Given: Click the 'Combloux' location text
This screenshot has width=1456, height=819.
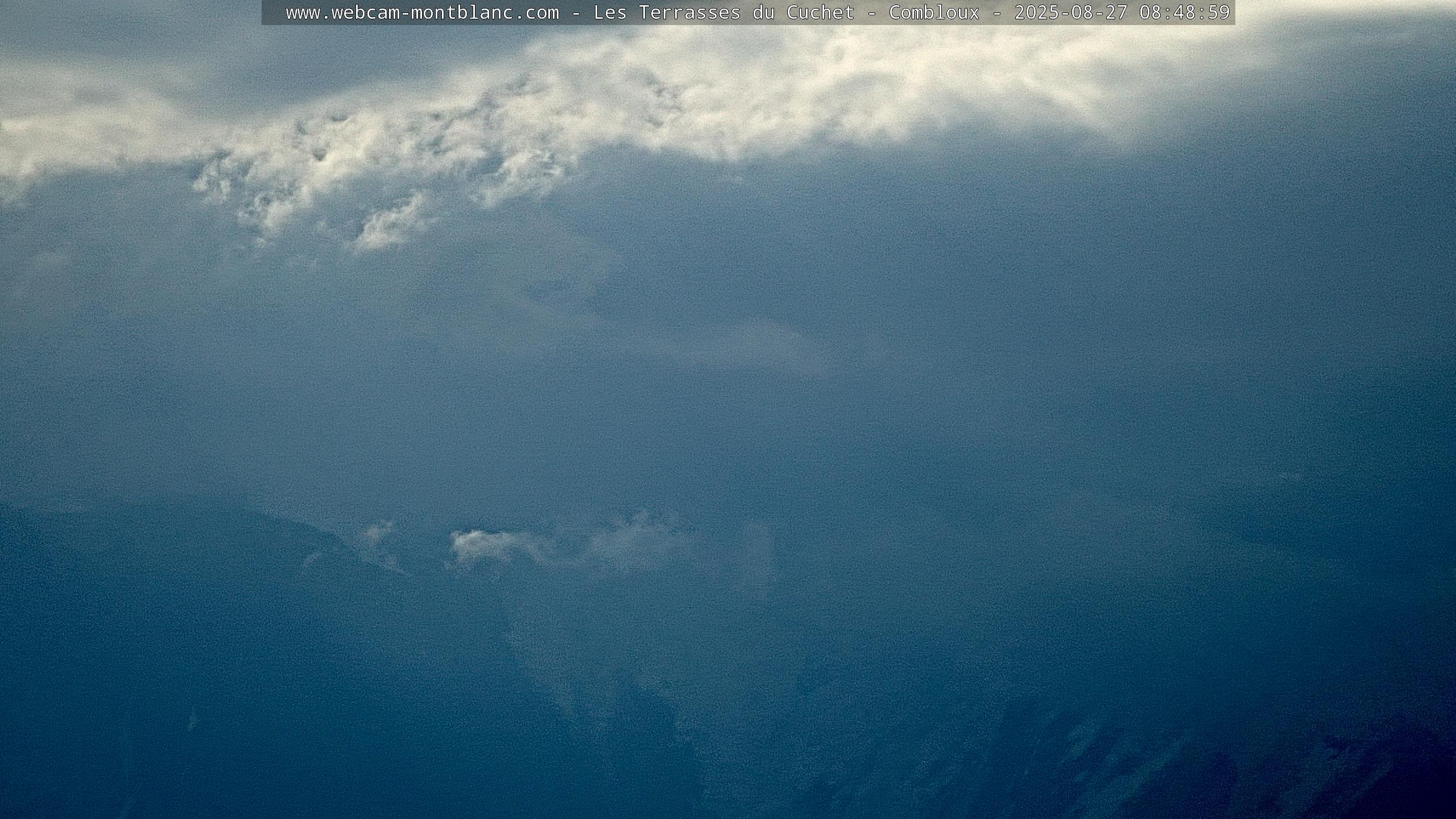Looking at the screenshot, I should click(934, 13).
